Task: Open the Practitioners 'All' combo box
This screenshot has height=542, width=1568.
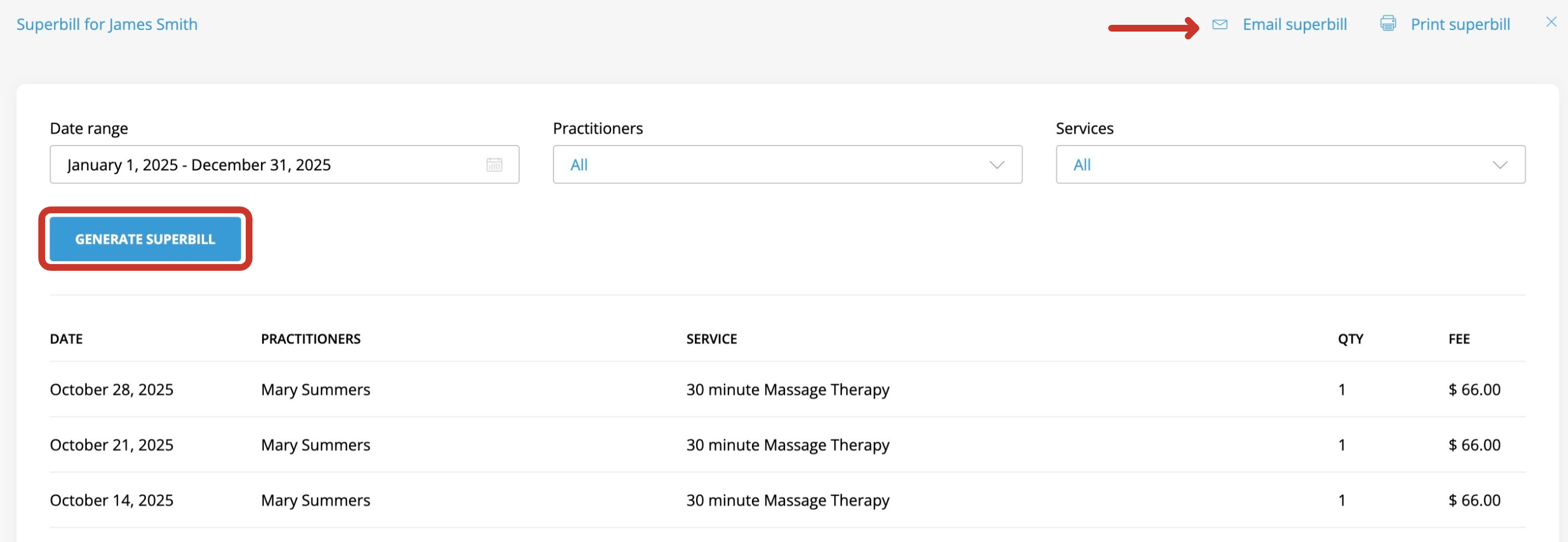Action: pos(787,165)
